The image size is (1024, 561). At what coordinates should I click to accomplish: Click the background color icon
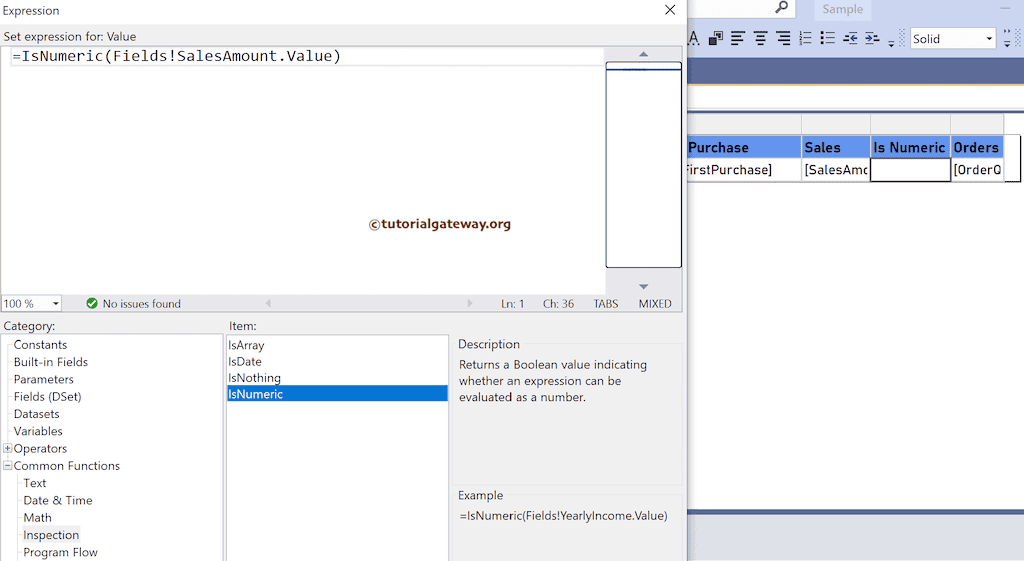(716, 39)
